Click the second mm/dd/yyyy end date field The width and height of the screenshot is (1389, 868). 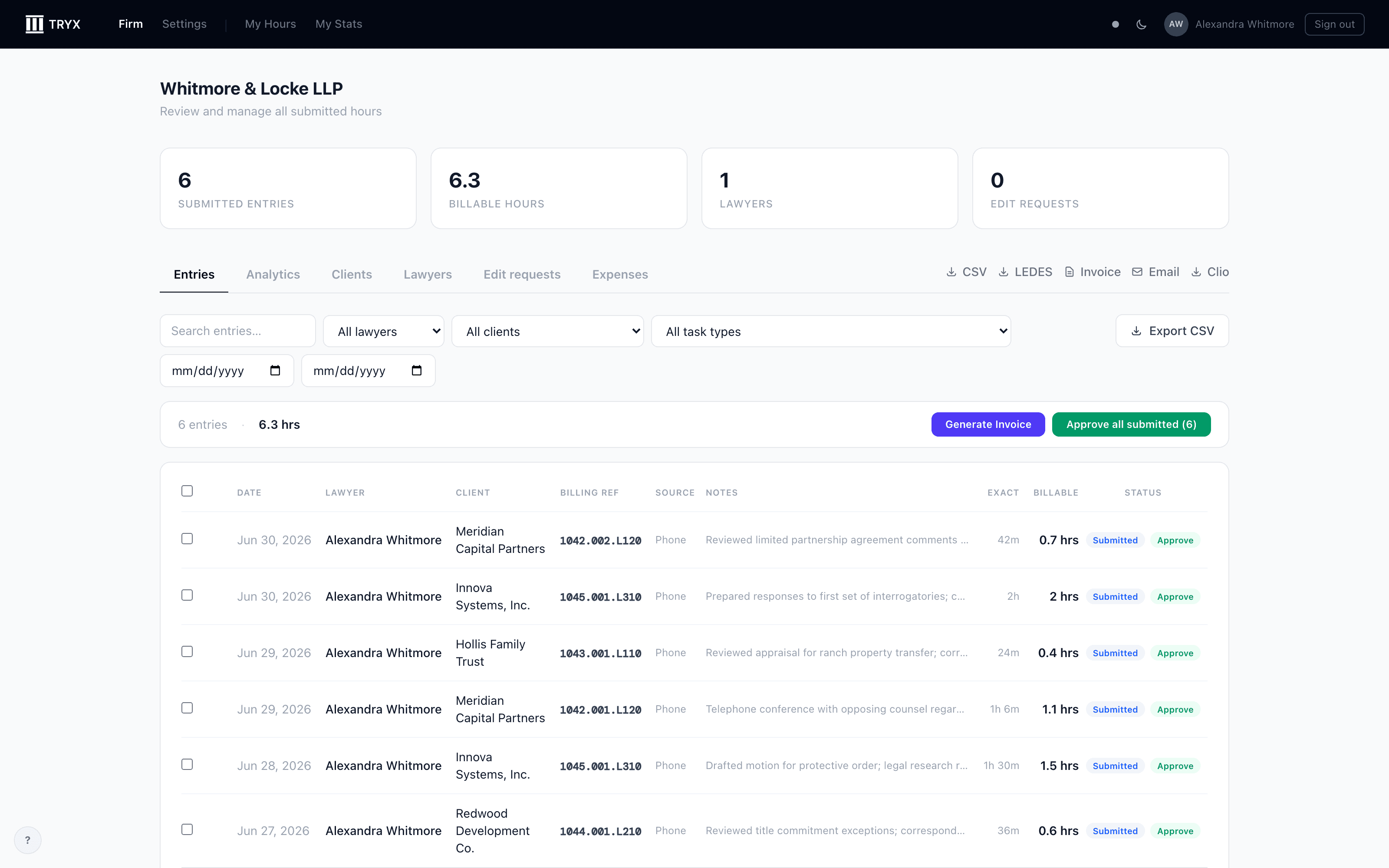pyautogui.click(x=368, y=371)
